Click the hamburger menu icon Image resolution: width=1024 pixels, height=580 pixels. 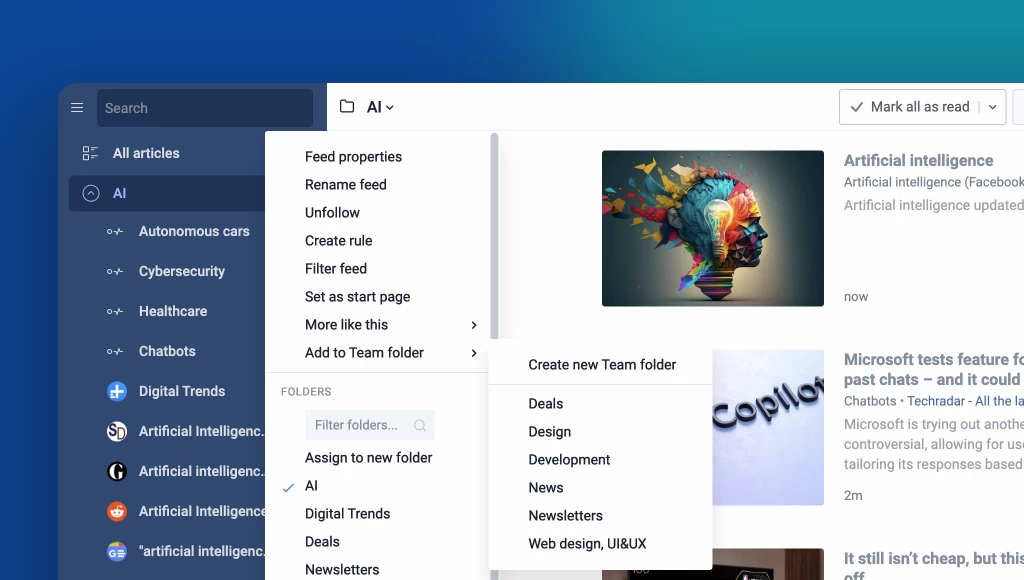[77, 108]
